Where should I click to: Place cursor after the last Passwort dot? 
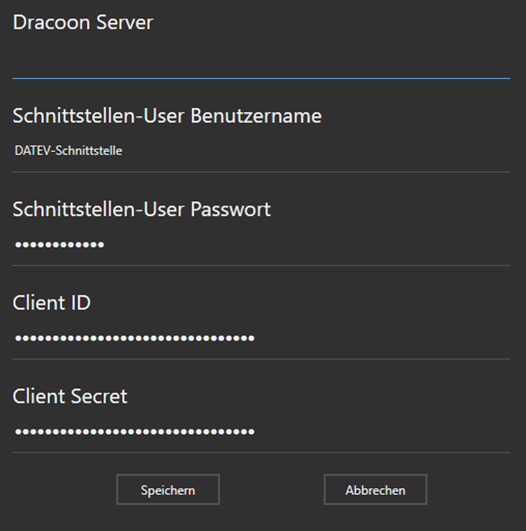106,245
